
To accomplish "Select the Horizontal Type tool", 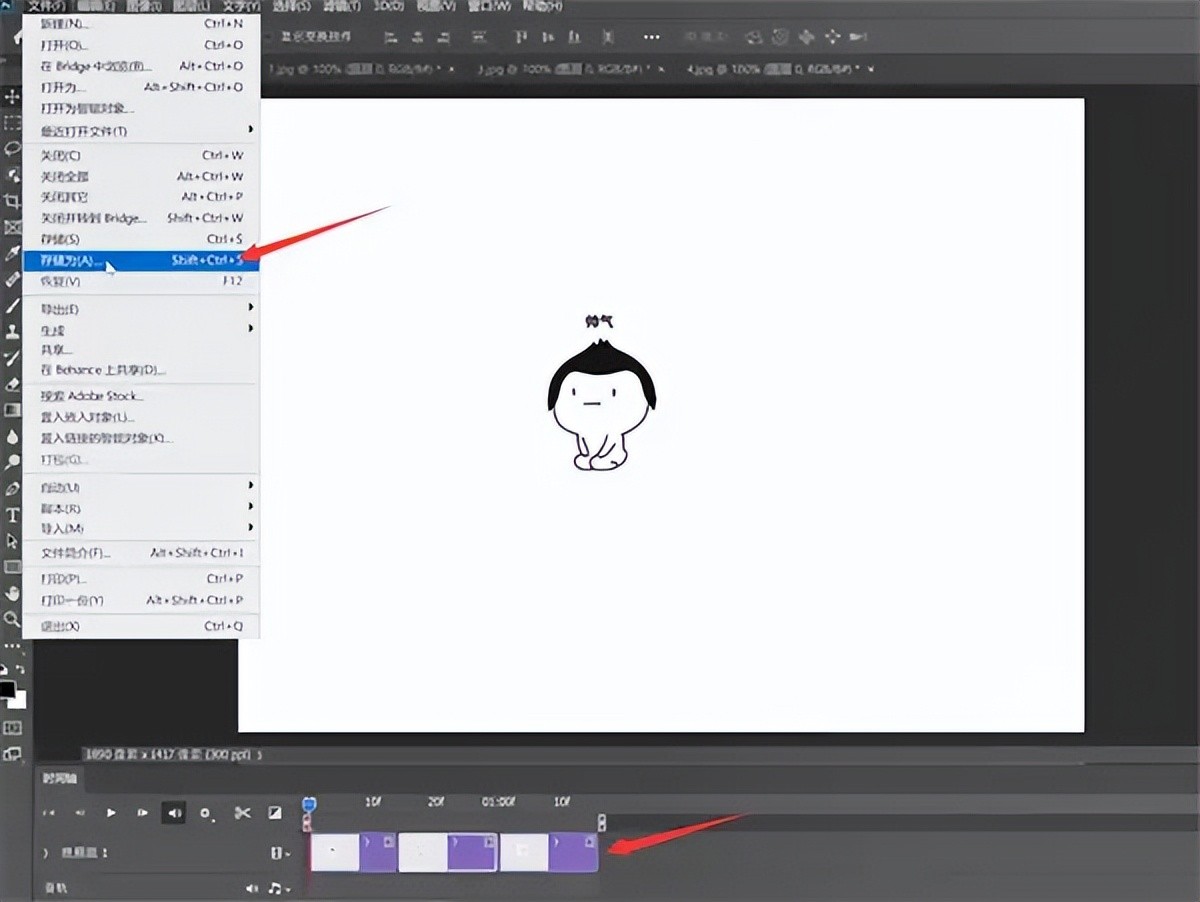I will coord(13,515).
